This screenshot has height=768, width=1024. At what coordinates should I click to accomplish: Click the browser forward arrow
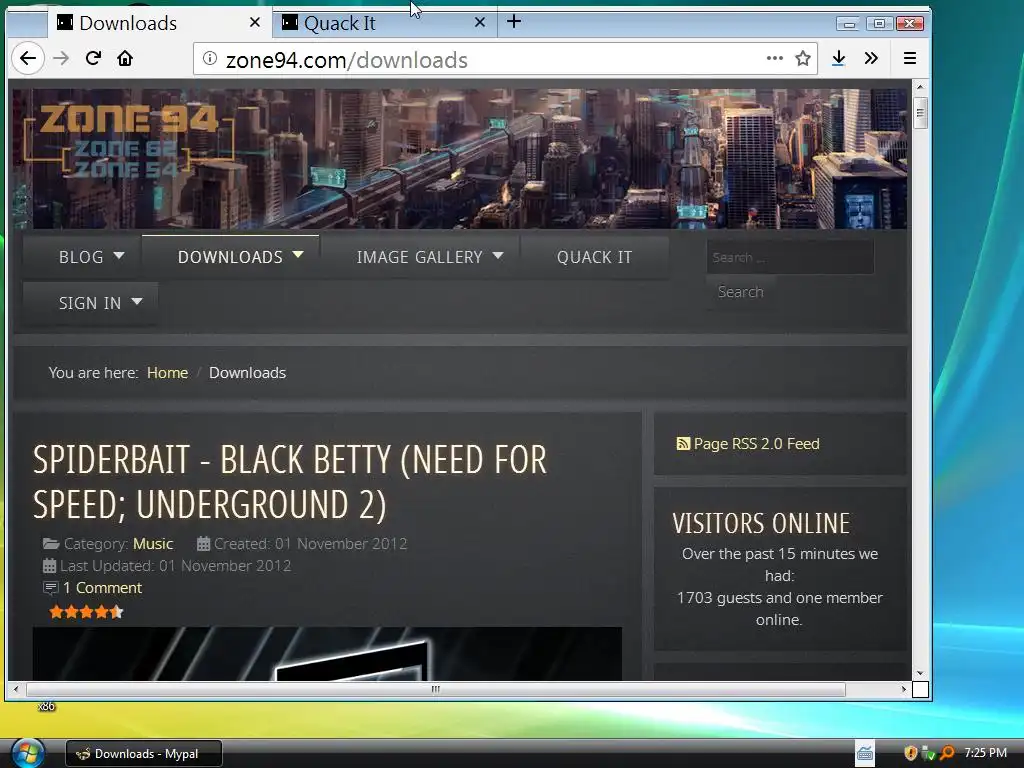coord(61,59)
